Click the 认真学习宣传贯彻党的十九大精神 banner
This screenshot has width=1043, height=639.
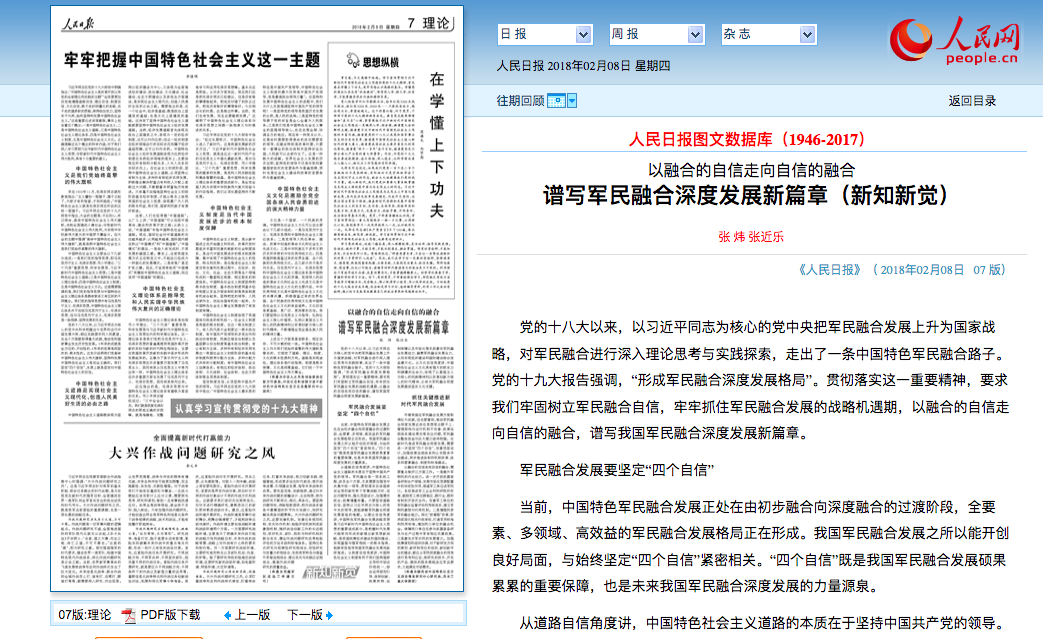247,409
